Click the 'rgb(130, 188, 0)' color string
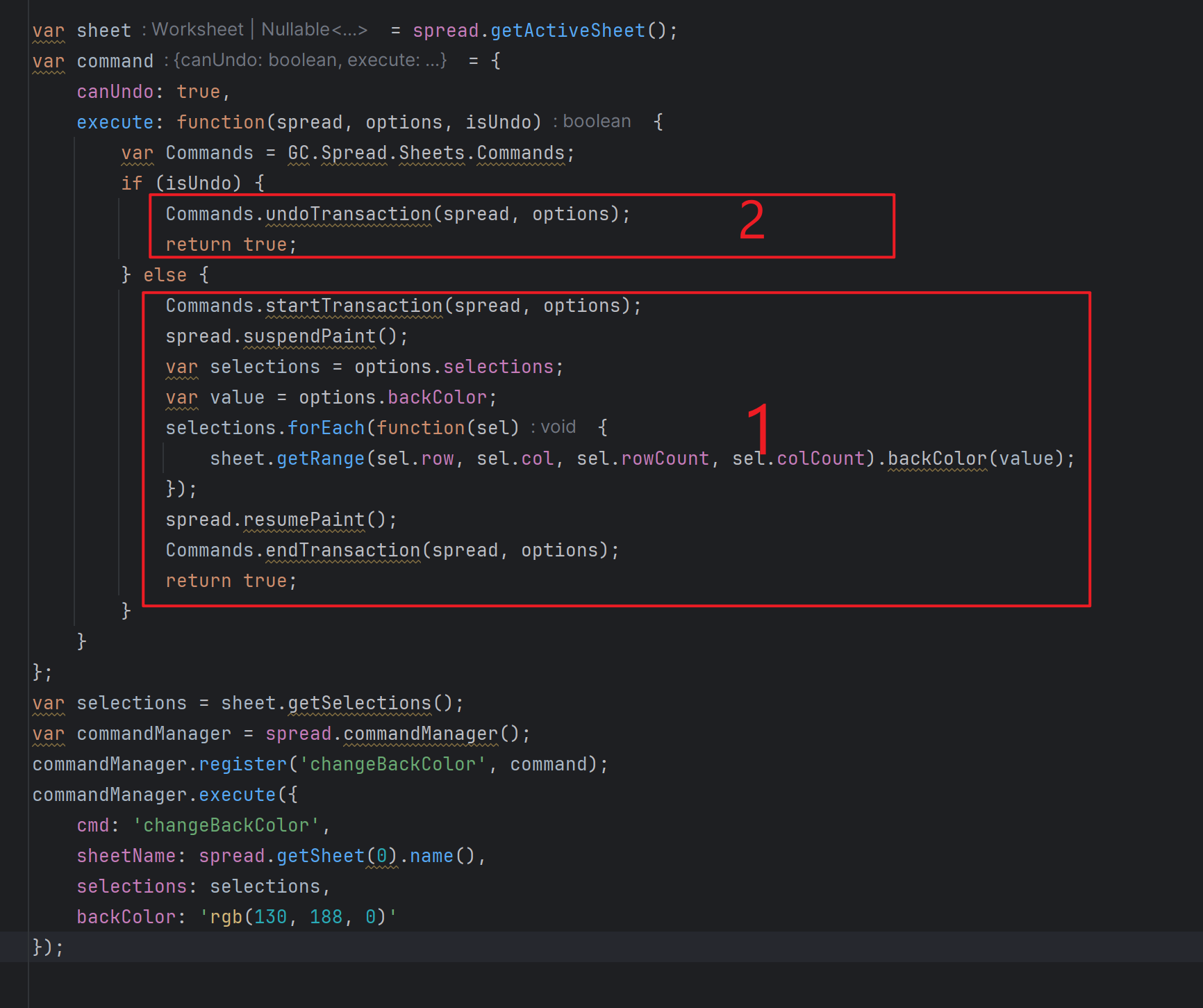Screen dimensions: 1203x1008 [x=298, y=917]
